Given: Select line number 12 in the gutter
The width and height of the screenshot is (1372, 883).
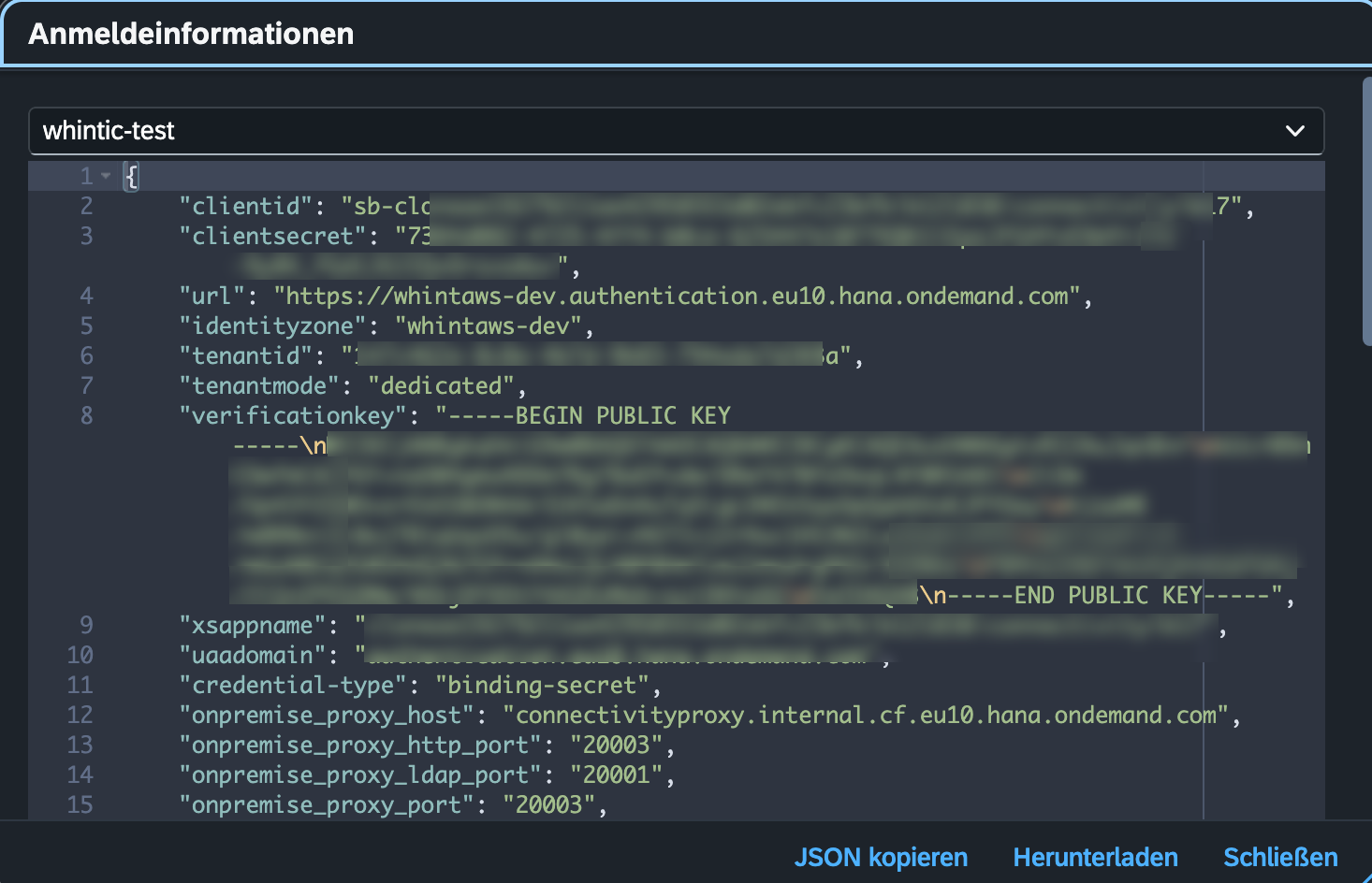Looking at the screenshot, I should tap(80, 716).
